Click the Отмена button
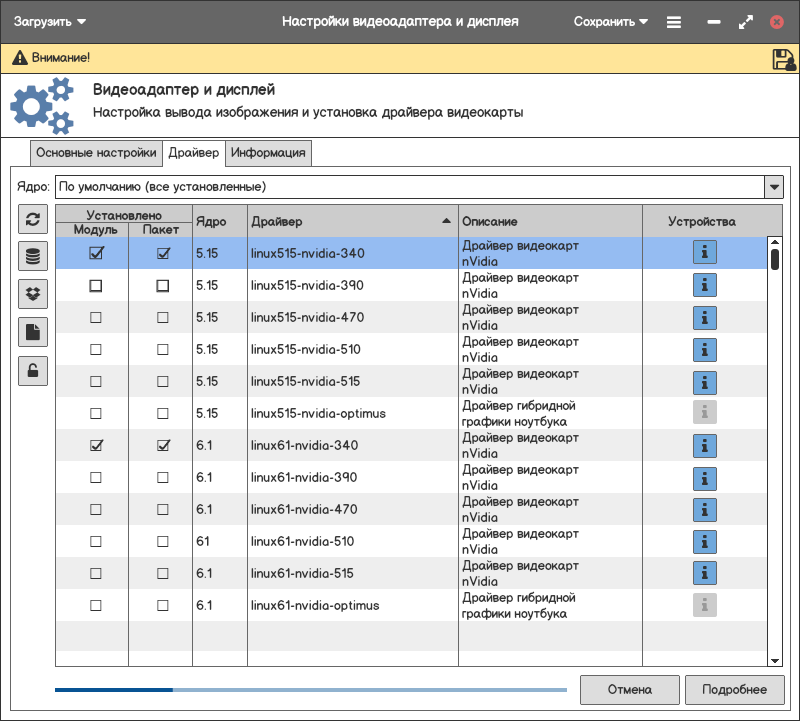 [629, 690]
